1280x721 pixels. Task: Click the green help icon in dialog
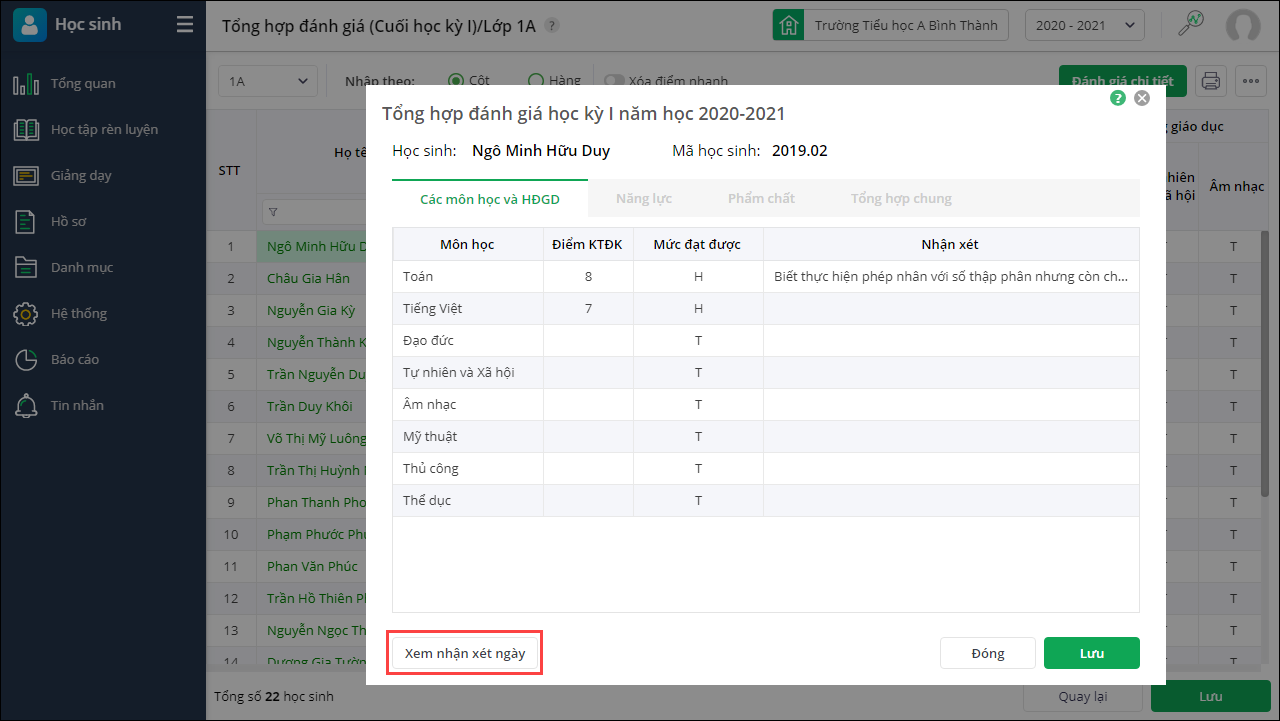click(x=1118, y=98)
